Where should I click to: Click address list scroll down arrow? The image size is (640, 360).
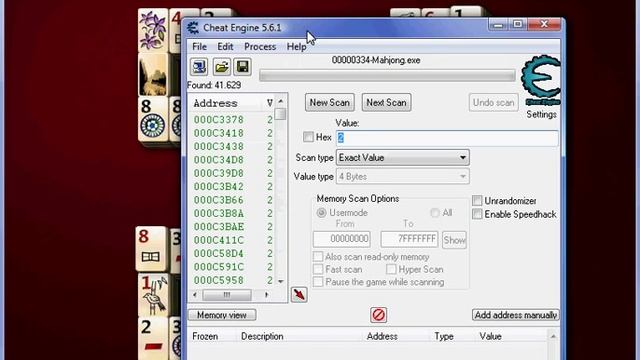click(280, 282)
